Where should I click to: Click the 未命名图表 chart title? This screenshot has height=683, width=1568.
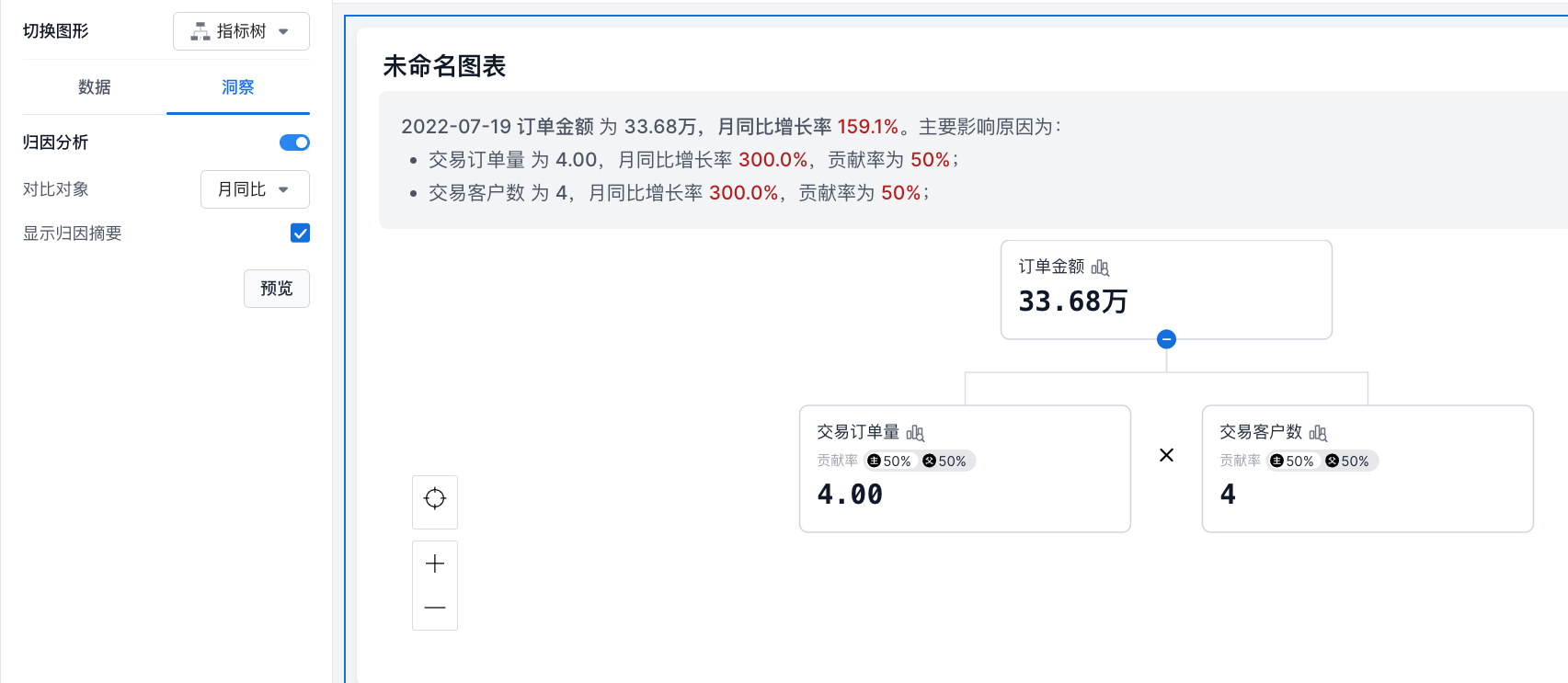(444, 66)
